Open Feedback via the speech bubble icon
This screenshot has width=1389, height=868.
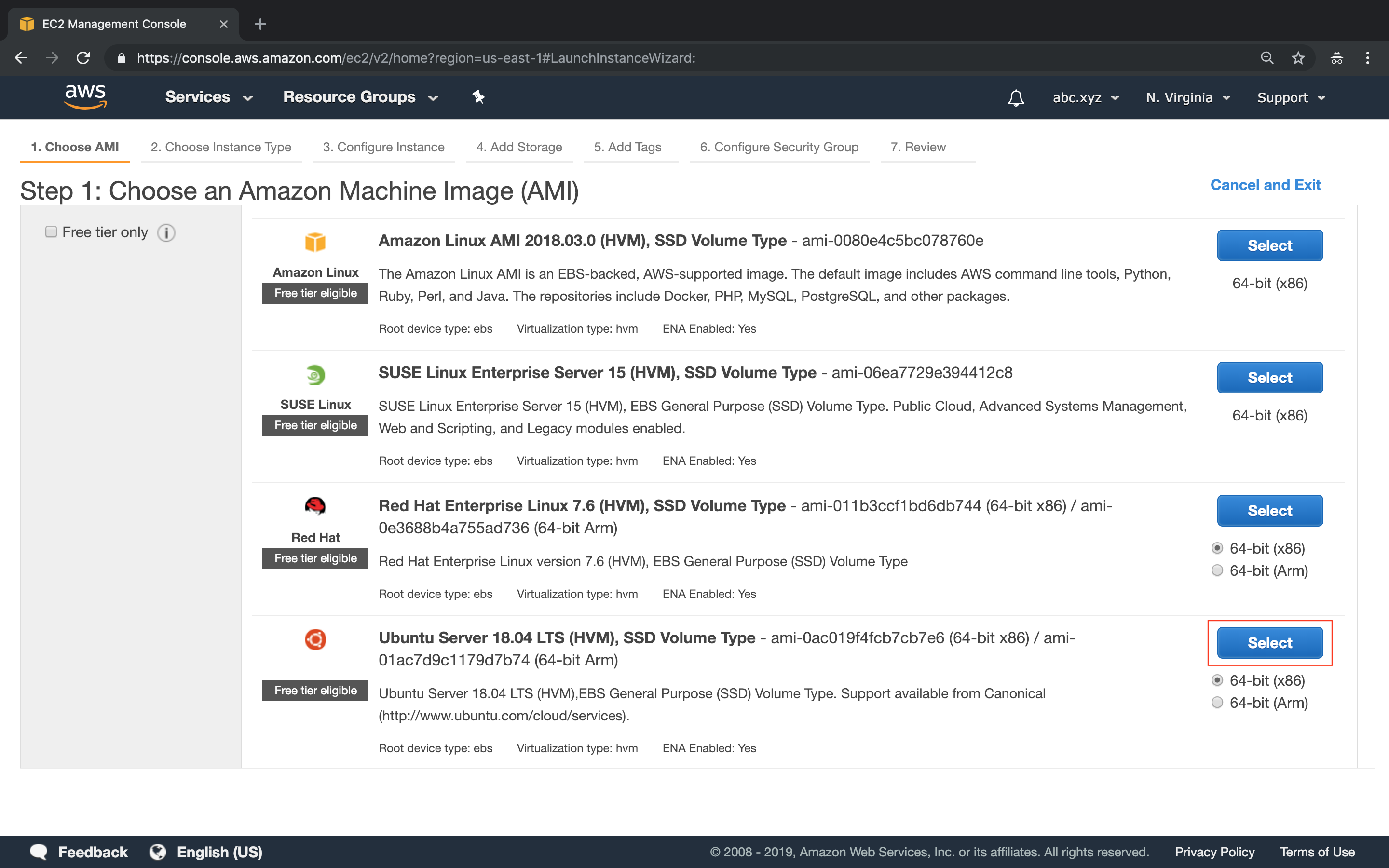(x=39, y=852)
